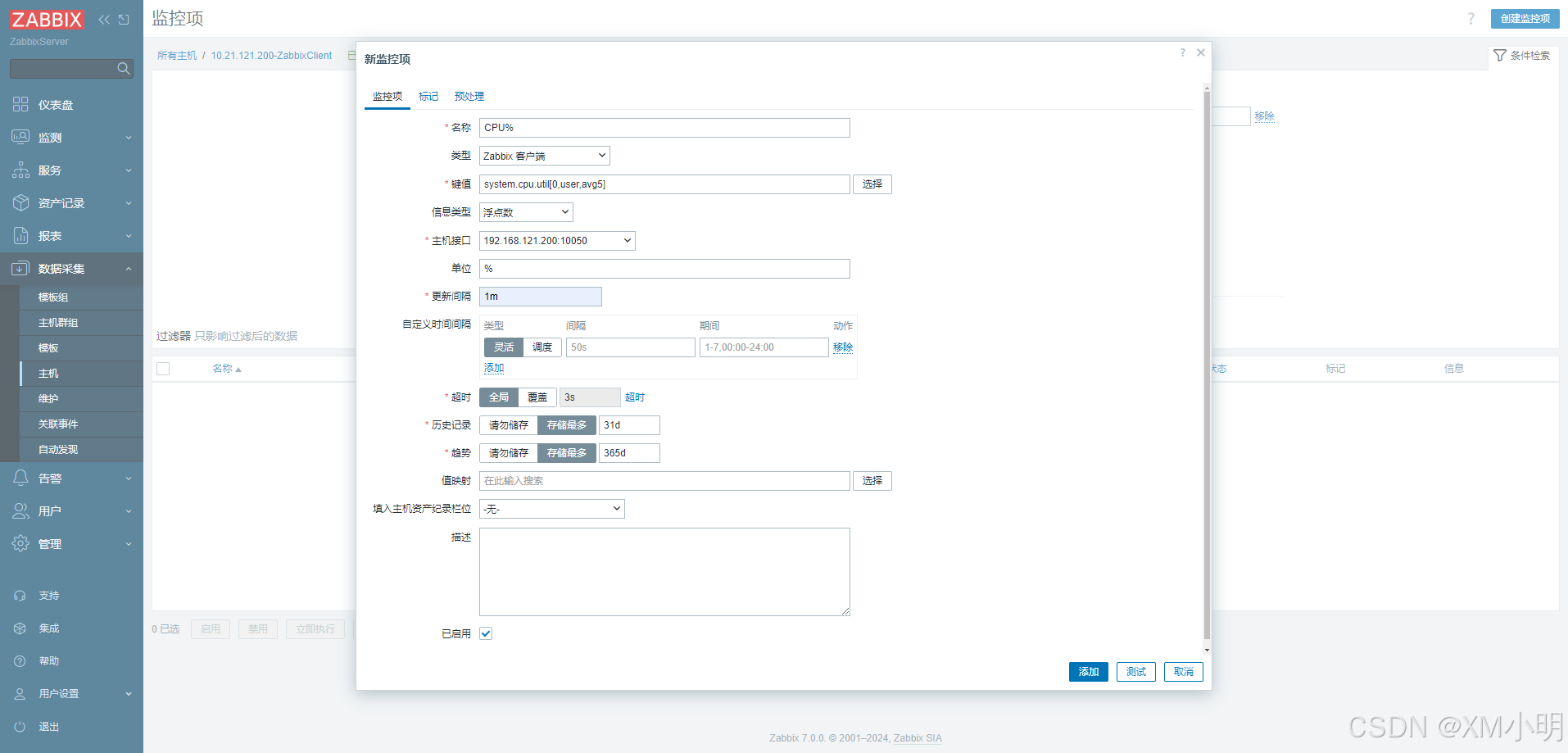
Task: Collapse sidebar using double-arrow icon
Action: coord(104,20)
